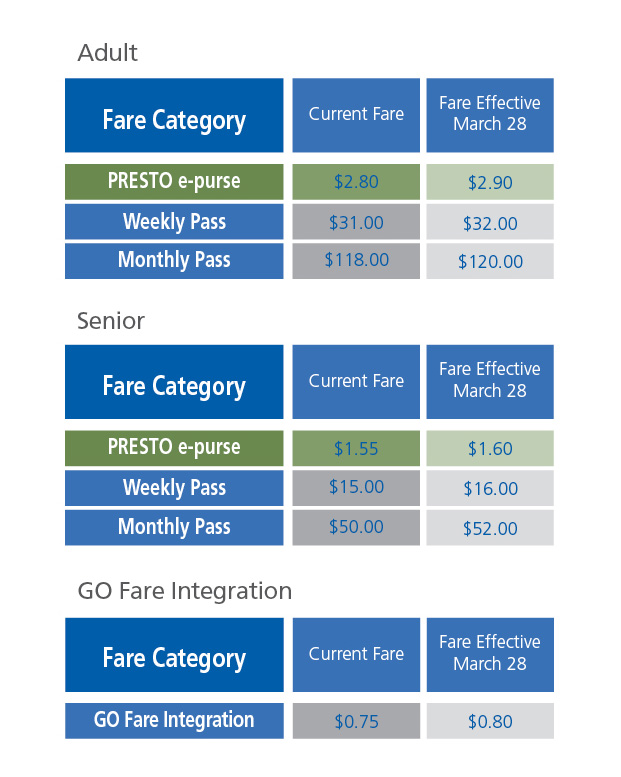Click the Adult Weekly Pass label

click(174, 222)
